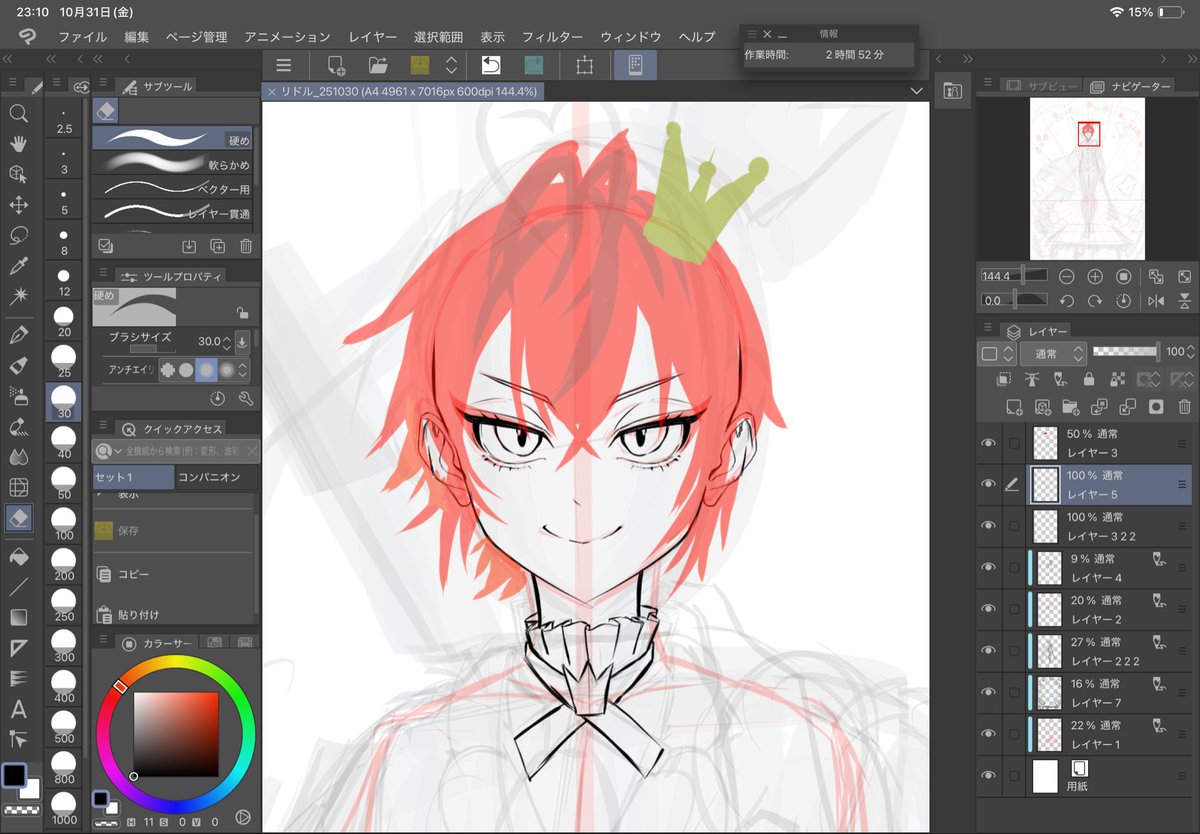Select the Operation object tool
The width and height of the screenshot is (1200, 834).
click(x=18, y=174)
